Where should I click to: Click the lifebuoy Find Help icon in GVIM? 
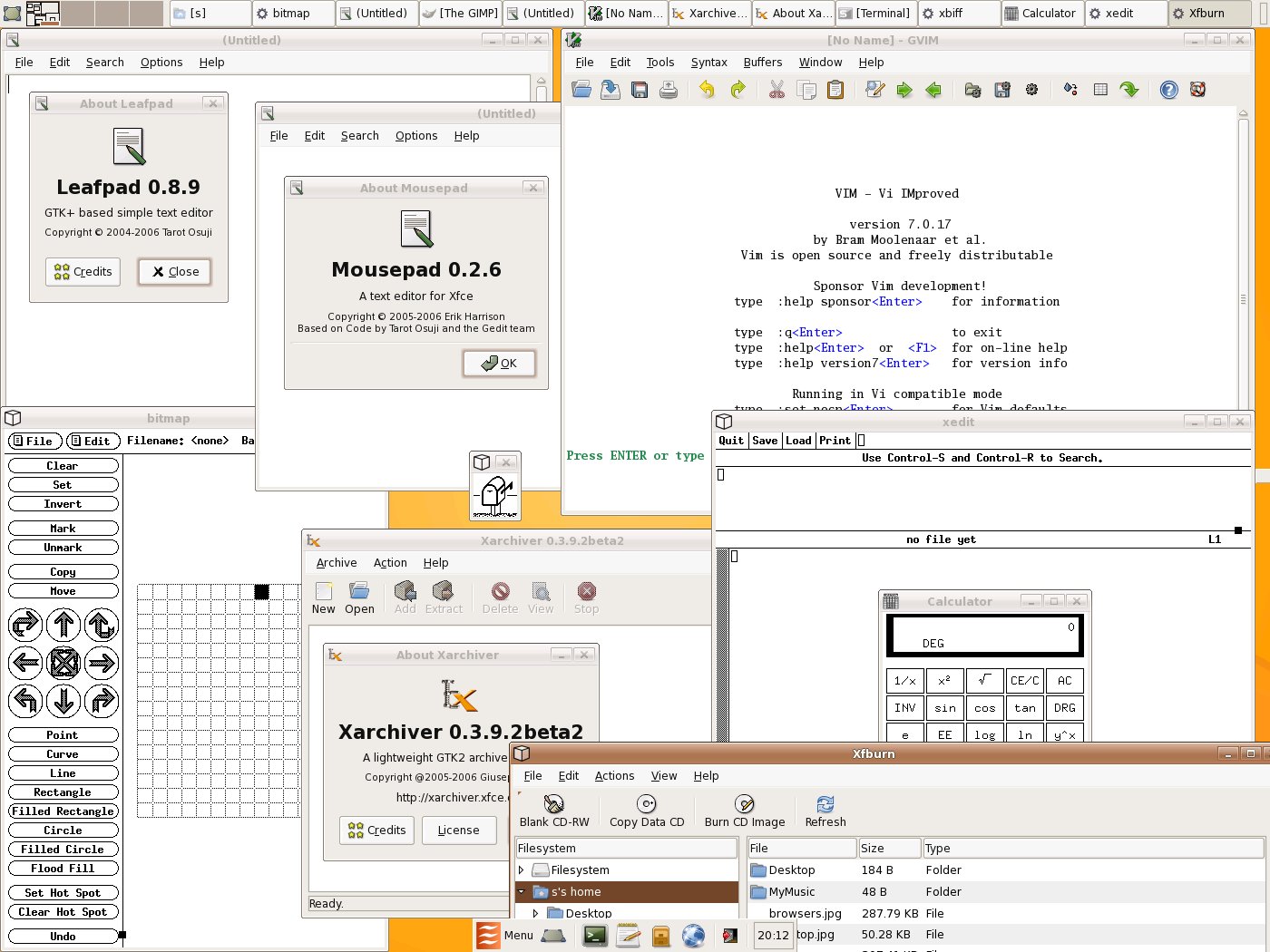click(x=1198, y=90)
